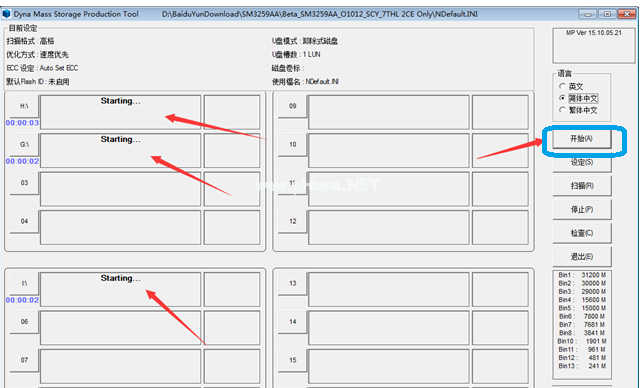Select port slot 04 button
The width and height of the screenshot is (644, 388).
pyautogui.click(x=24, y=221)
